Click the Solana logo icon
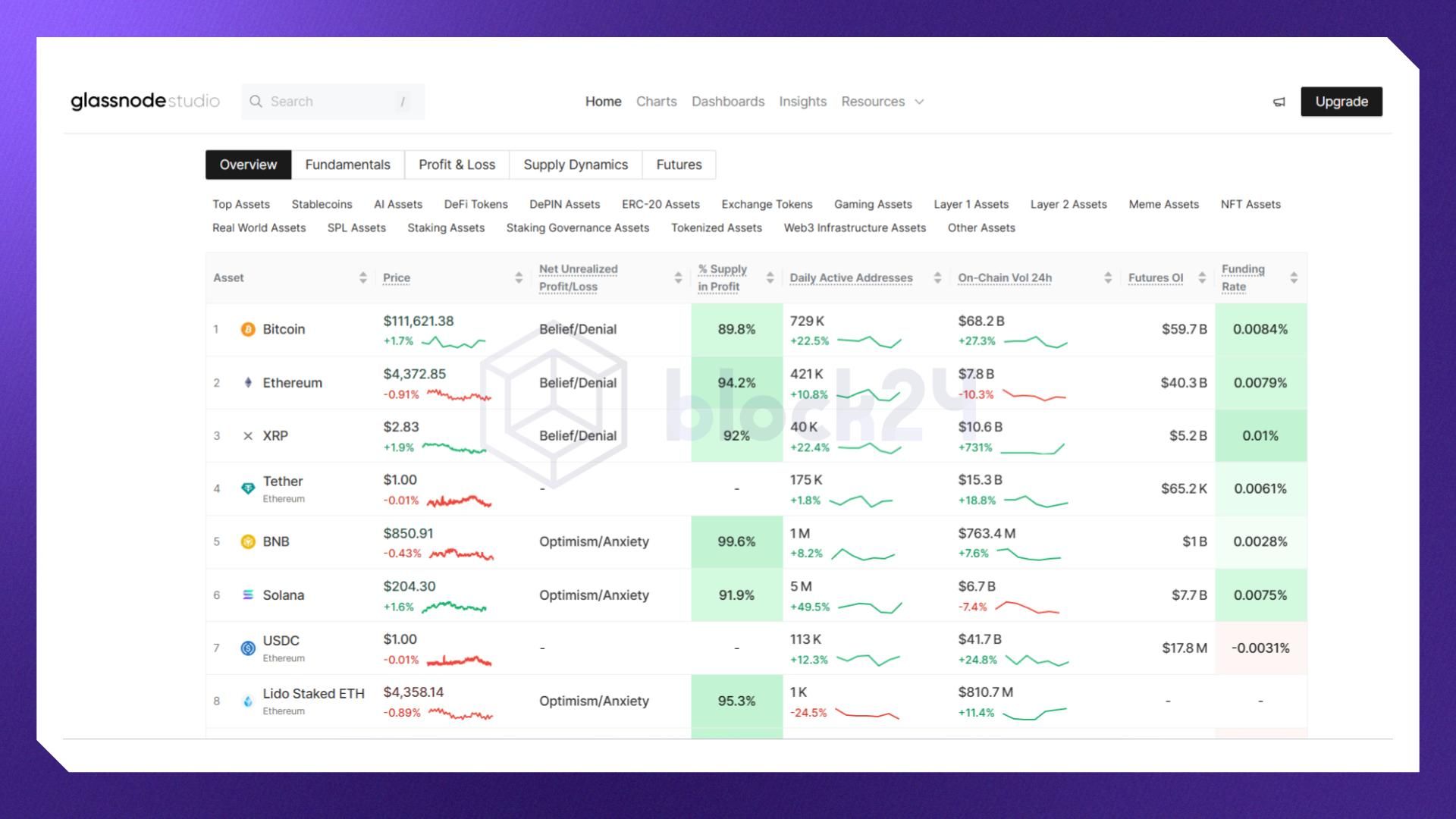Image resolution: width=1456 pixels, height=819 pixels. click(248, 595)
